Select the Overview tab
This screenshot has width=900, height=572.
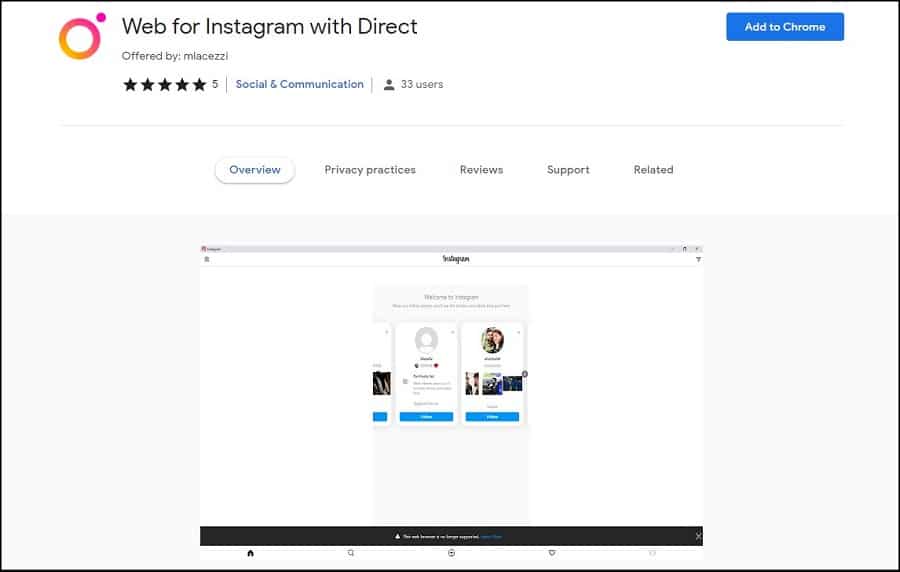click(255, 170)
